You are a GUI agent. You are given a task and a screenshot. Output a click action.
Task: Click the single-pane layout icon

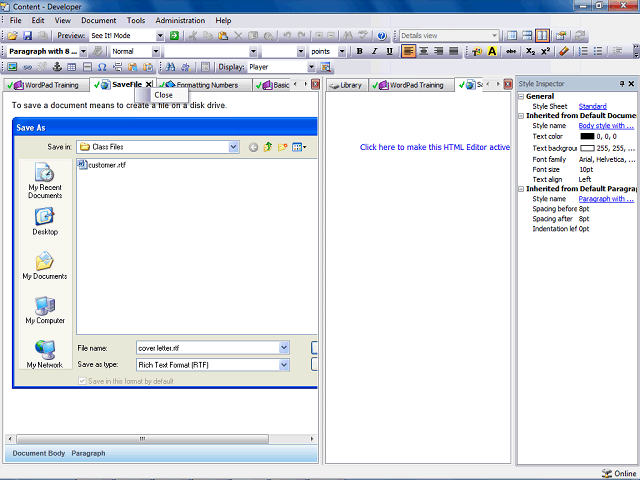(x=512, y=36)
